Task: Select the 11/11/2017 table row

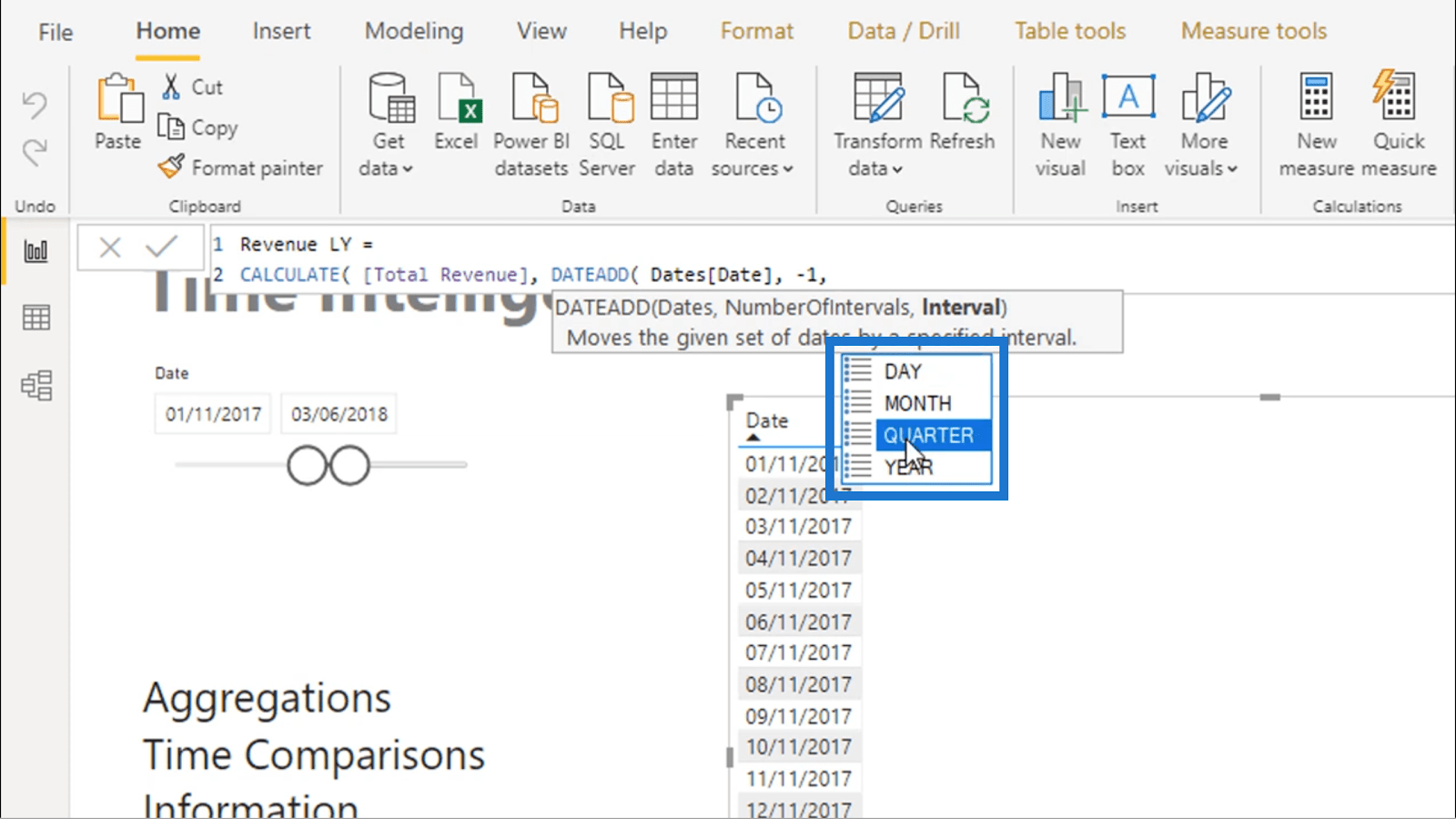Action: (x=798, y=779)
